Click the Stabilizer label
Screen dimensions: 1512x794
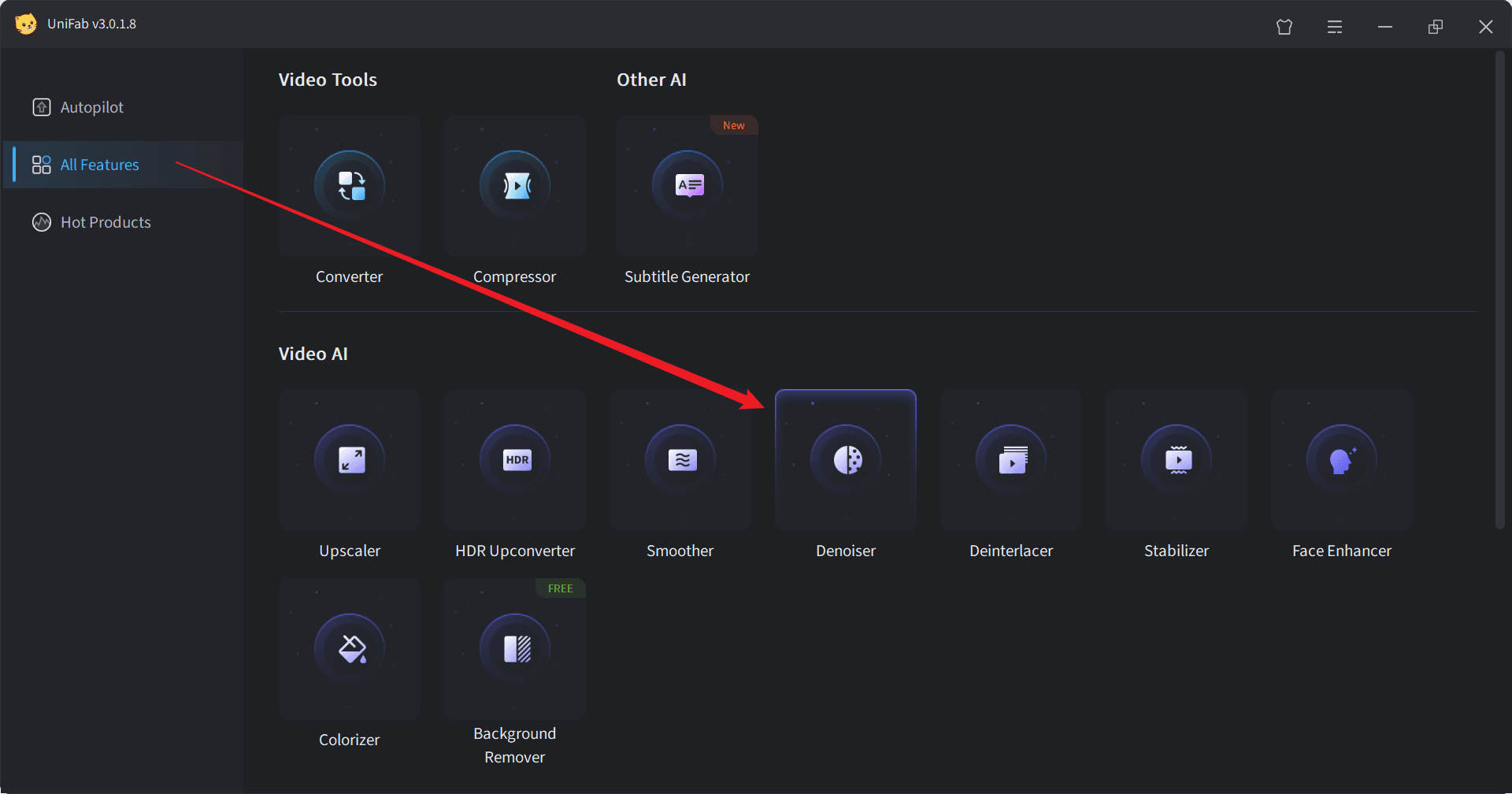1177,551
